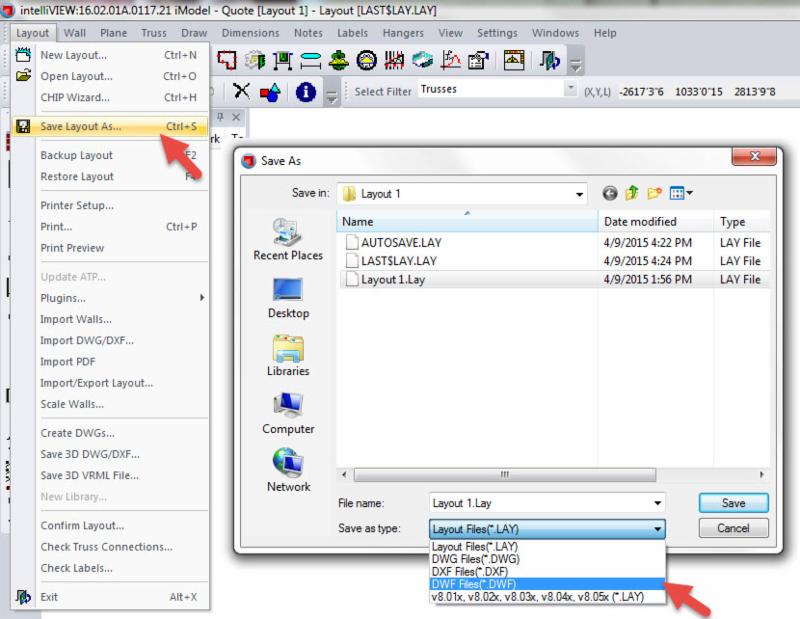Open the view menu icon in Save As
The image size is (800, 619).
681,193
